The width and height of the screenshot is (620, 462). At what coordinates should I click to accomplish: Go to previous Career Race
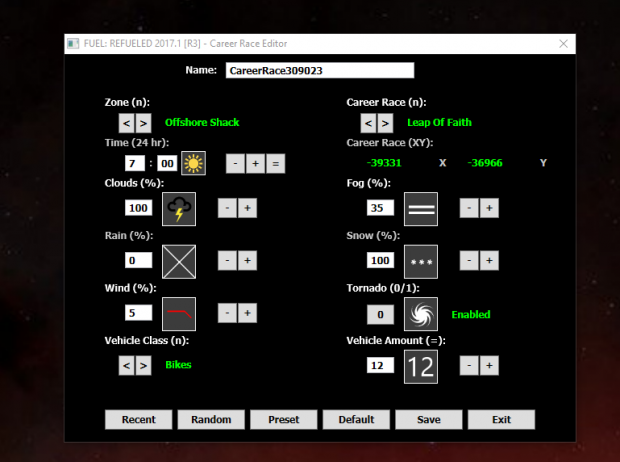point(369,123)
